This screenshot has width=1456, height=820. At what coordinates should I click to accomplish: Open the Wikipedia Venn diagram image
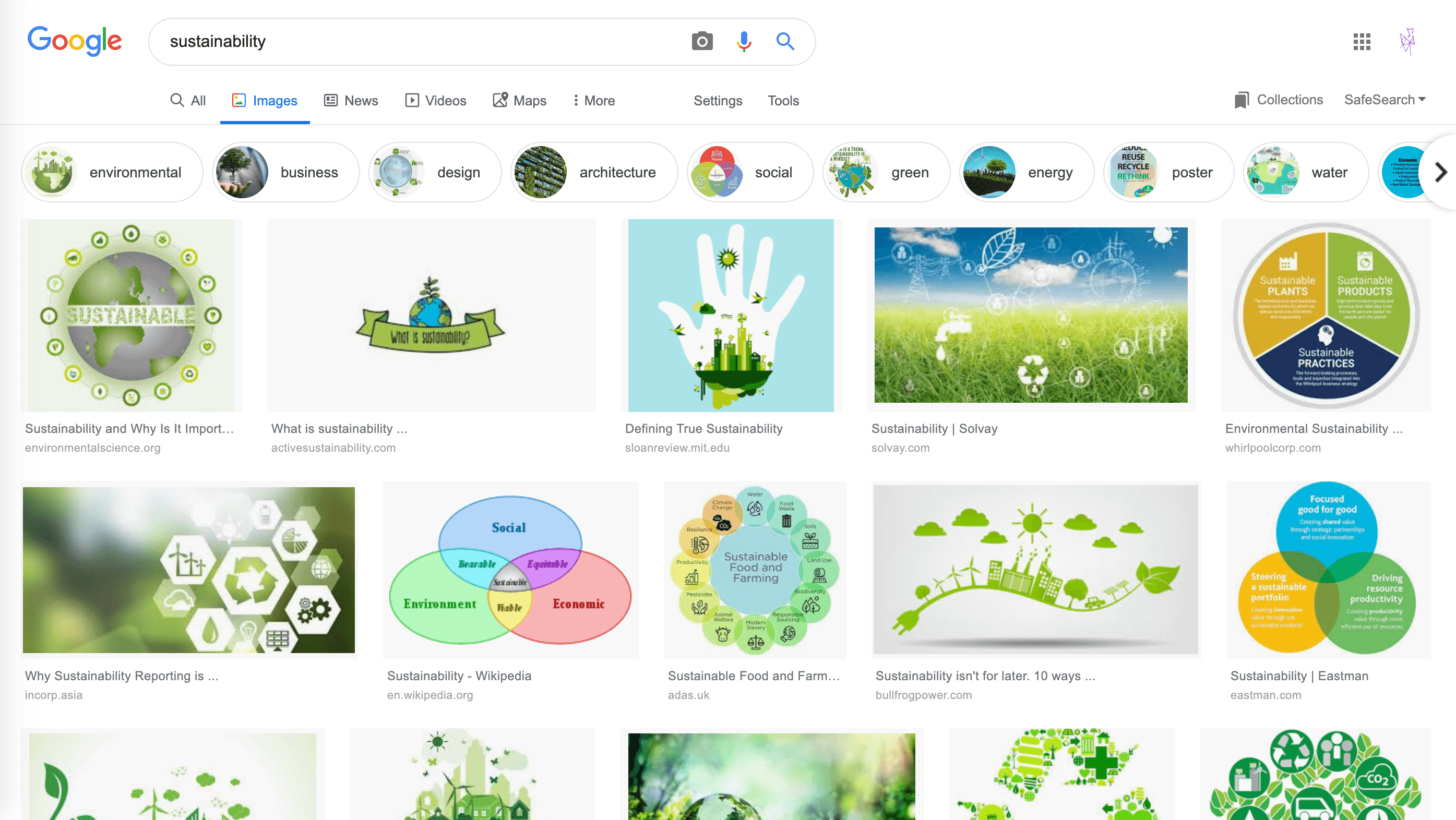tap(510, 570)
